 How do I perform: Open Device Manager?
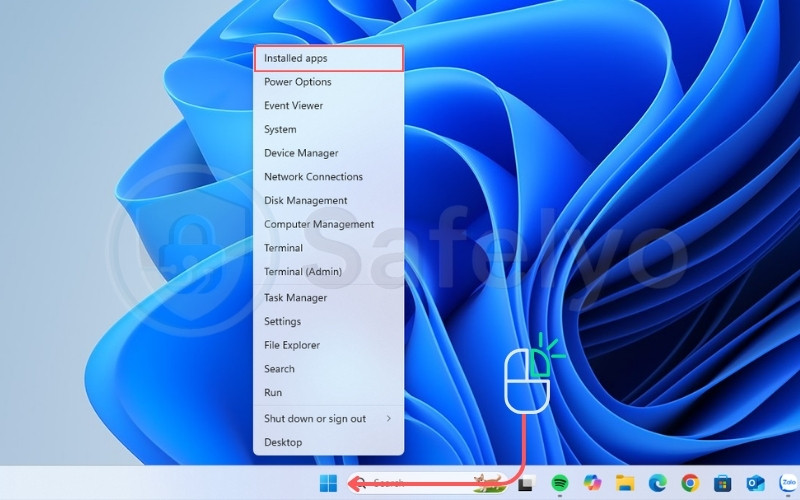coord(329,153)
